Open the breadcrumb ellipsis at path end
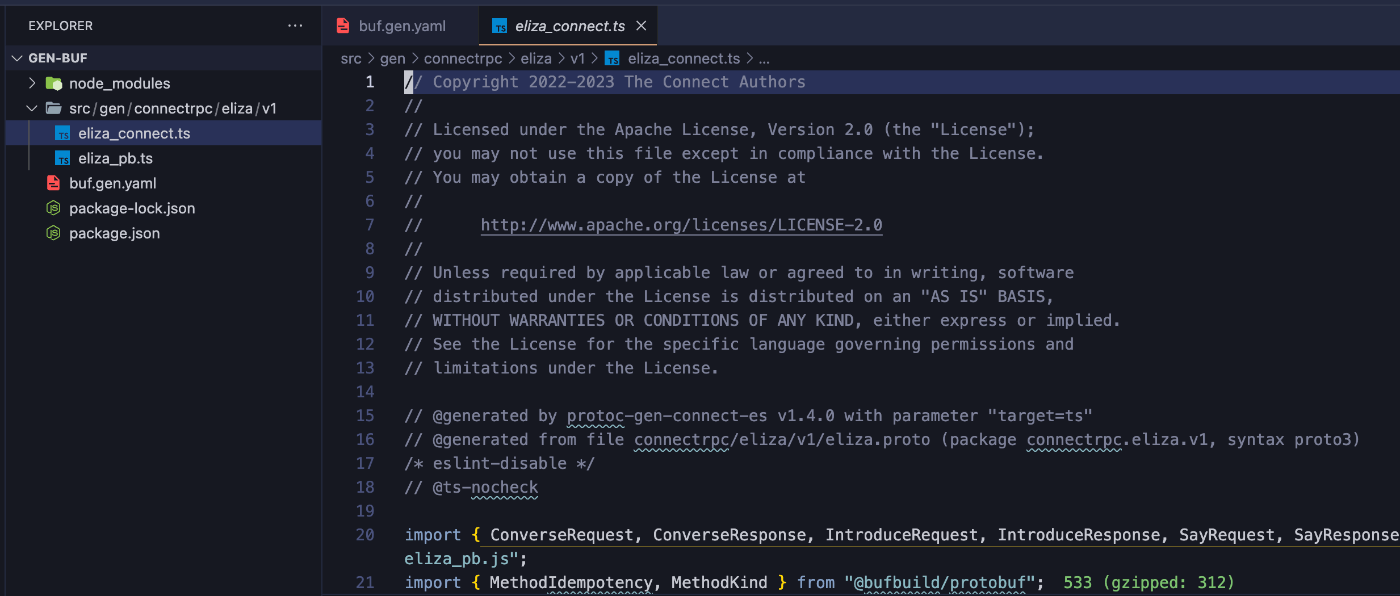 tap(763, 58)
